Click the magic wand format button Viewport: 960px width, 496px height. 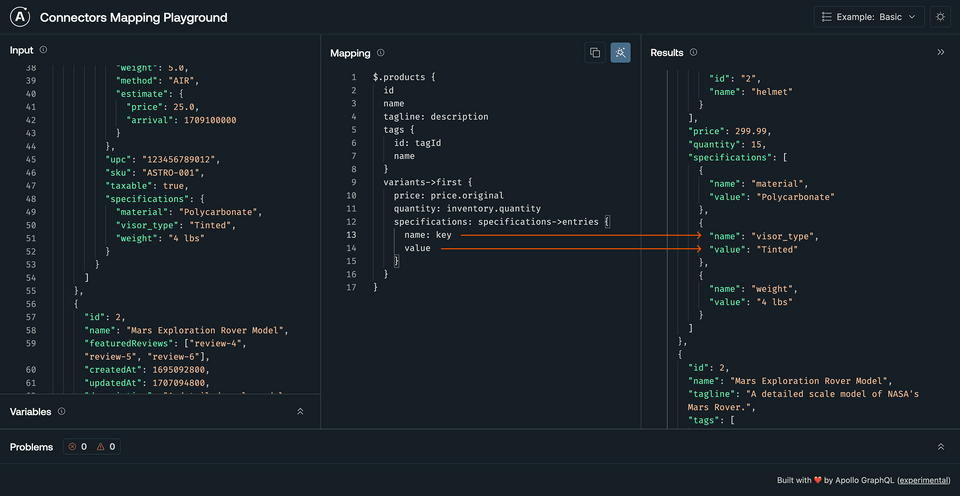point(620,53)
